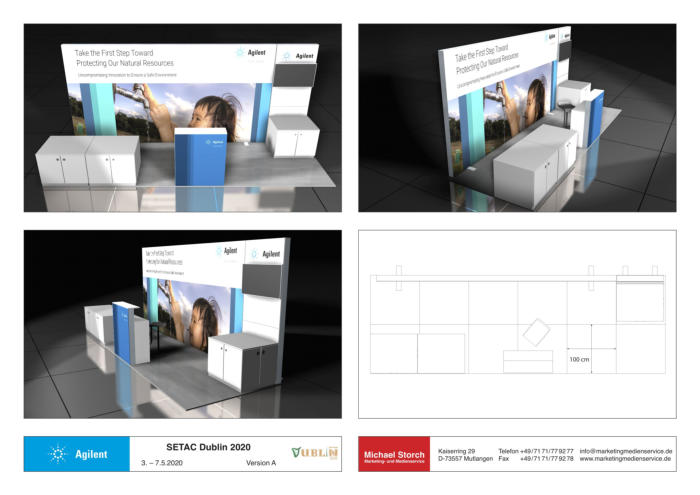Click the Agilent logo in the blue footer

click(77, 454)
